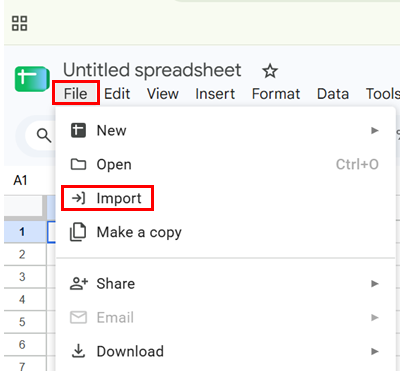This screenshot has height=371, width=402.
Task: Choose Import from the File menu
Action: point(107,198)
